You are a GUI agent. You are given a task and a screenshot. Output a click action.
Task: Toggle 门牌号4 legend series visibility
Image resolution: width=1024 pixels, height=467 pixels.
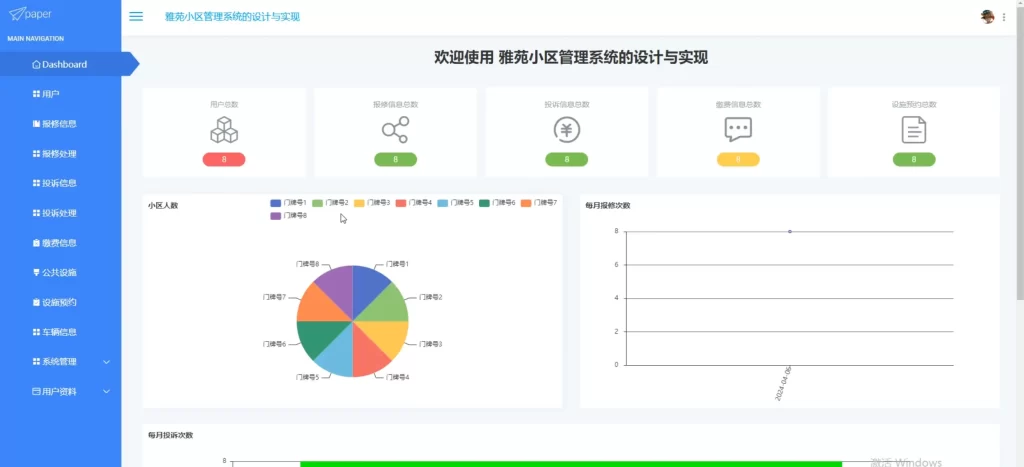tap(414, 203)
